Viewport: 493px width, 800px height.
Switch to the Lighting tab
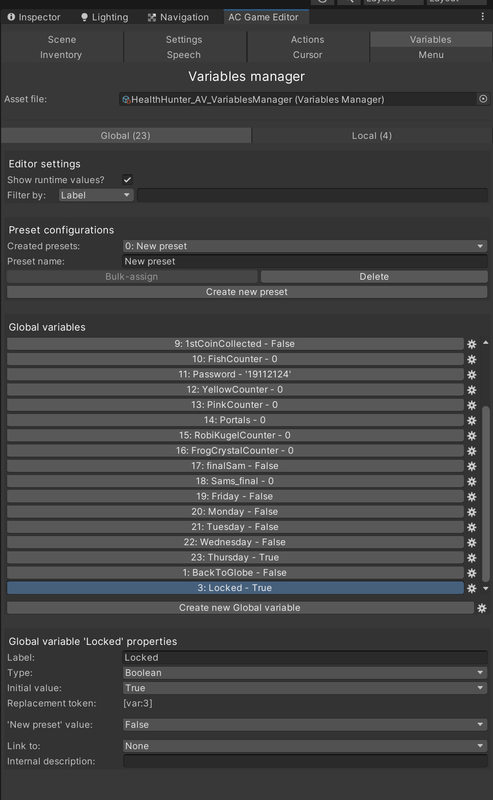click(x=105, y=17)
